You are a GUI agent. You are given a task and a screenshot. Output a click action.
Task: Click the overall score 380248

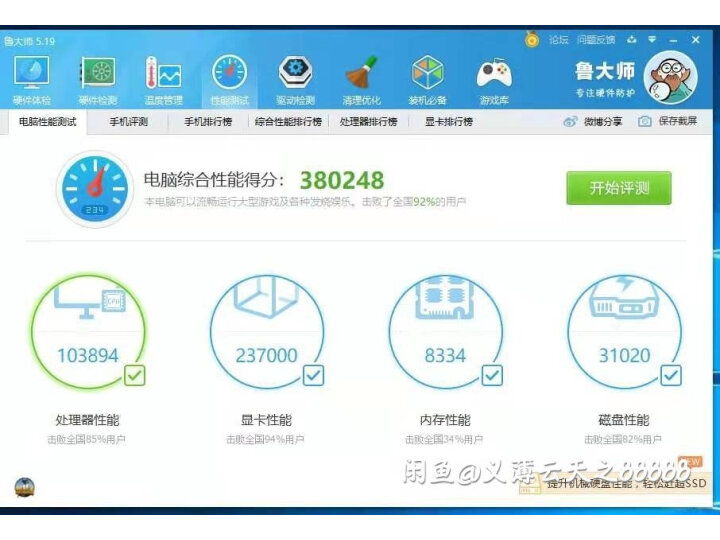(342, 180)
